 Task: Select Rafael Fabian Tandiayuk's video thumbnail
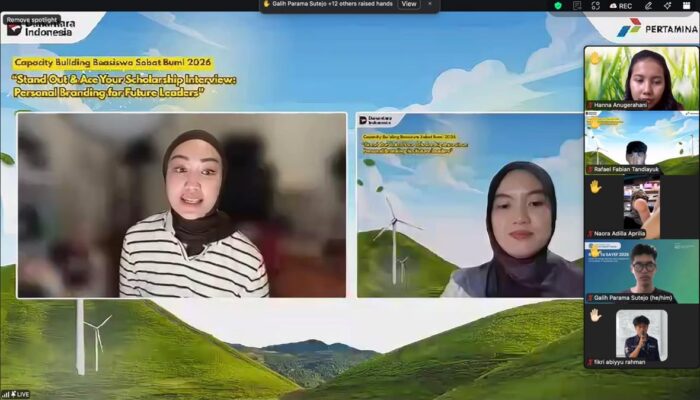point(642,142)
